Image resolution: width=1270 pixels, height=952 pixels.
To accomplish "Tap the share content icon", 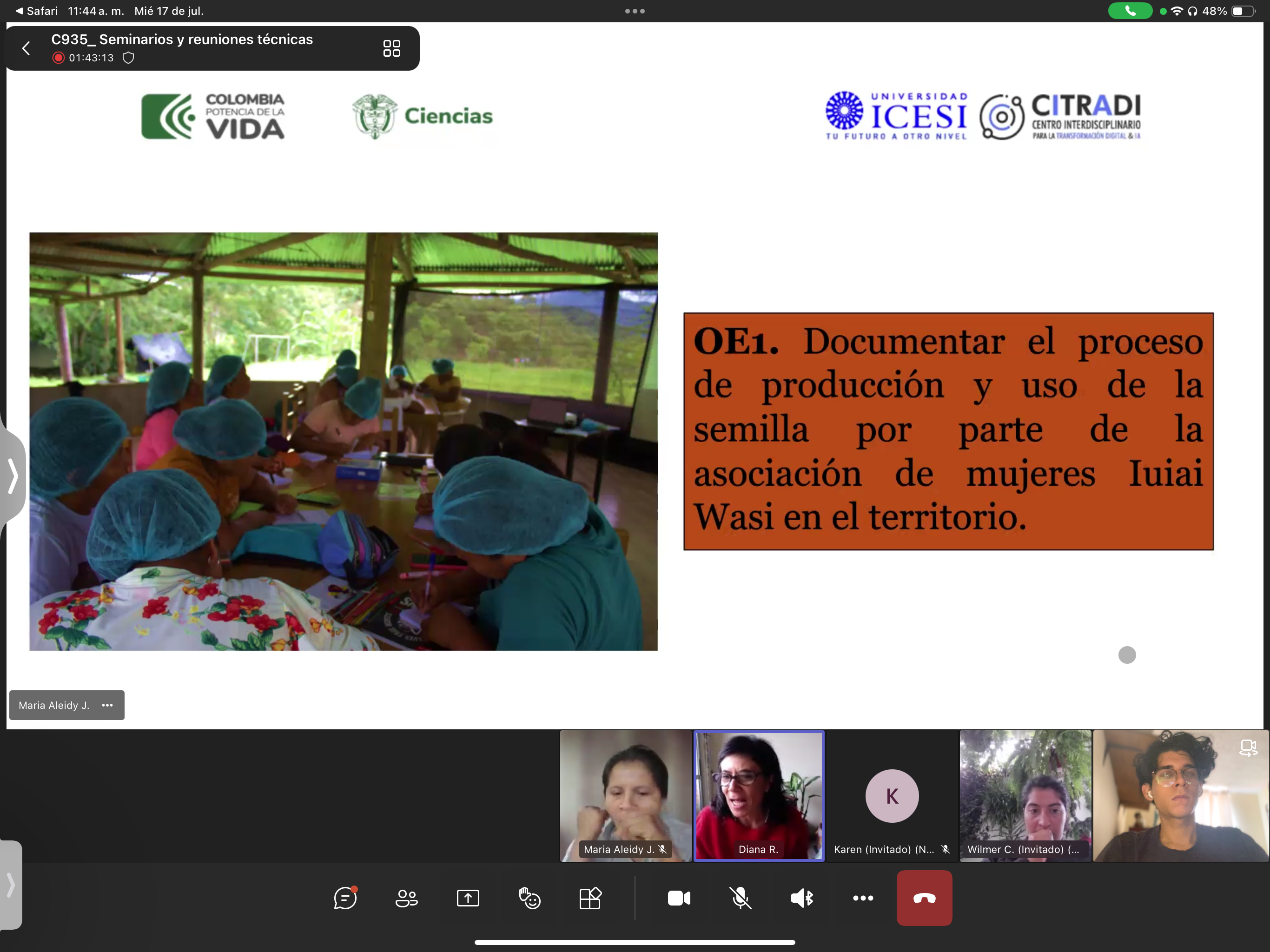I will click(468, 898).
